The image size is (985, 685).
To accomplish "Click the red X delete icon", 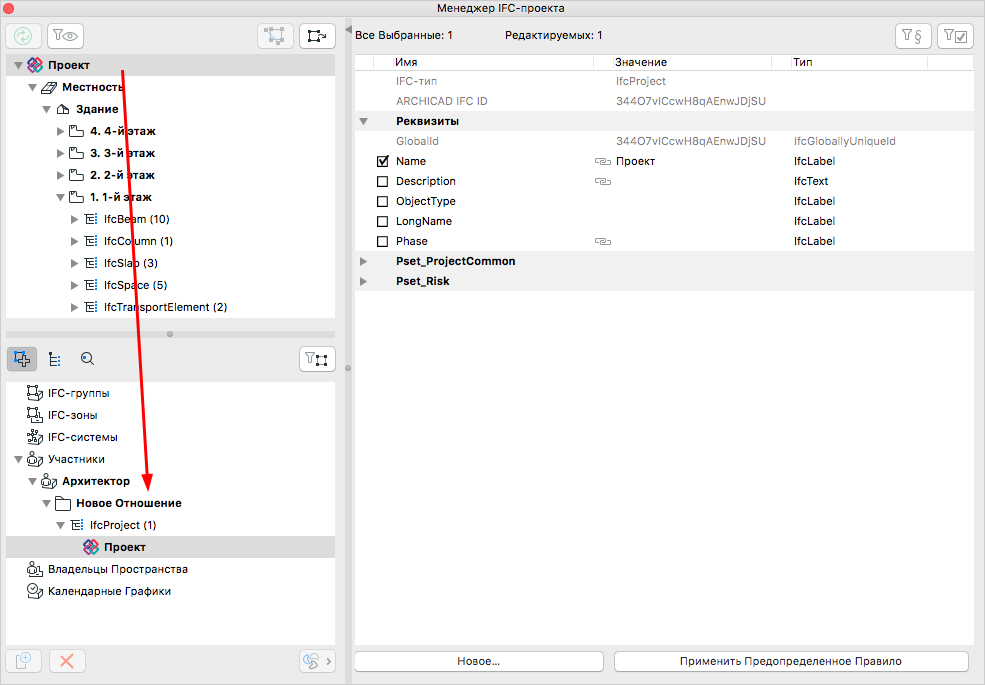I will tap(67, 660).
